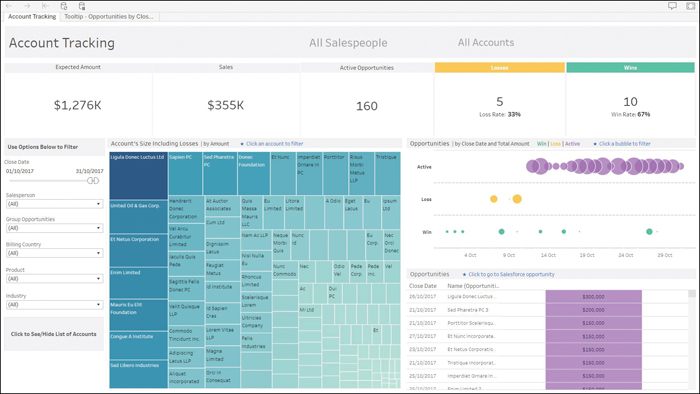Click the 'Click an account to filter' hint
The image size is (700, 394).
tap(274, 144)
